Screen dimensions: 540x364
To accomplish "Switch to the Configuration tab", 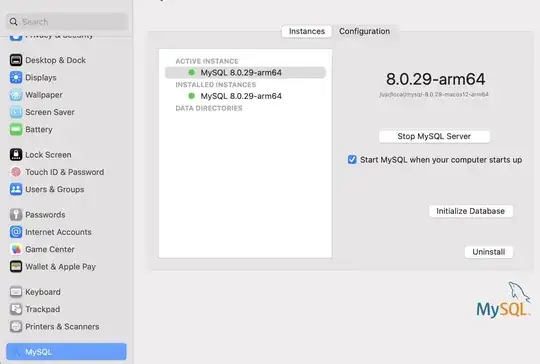I will point(364,31).
